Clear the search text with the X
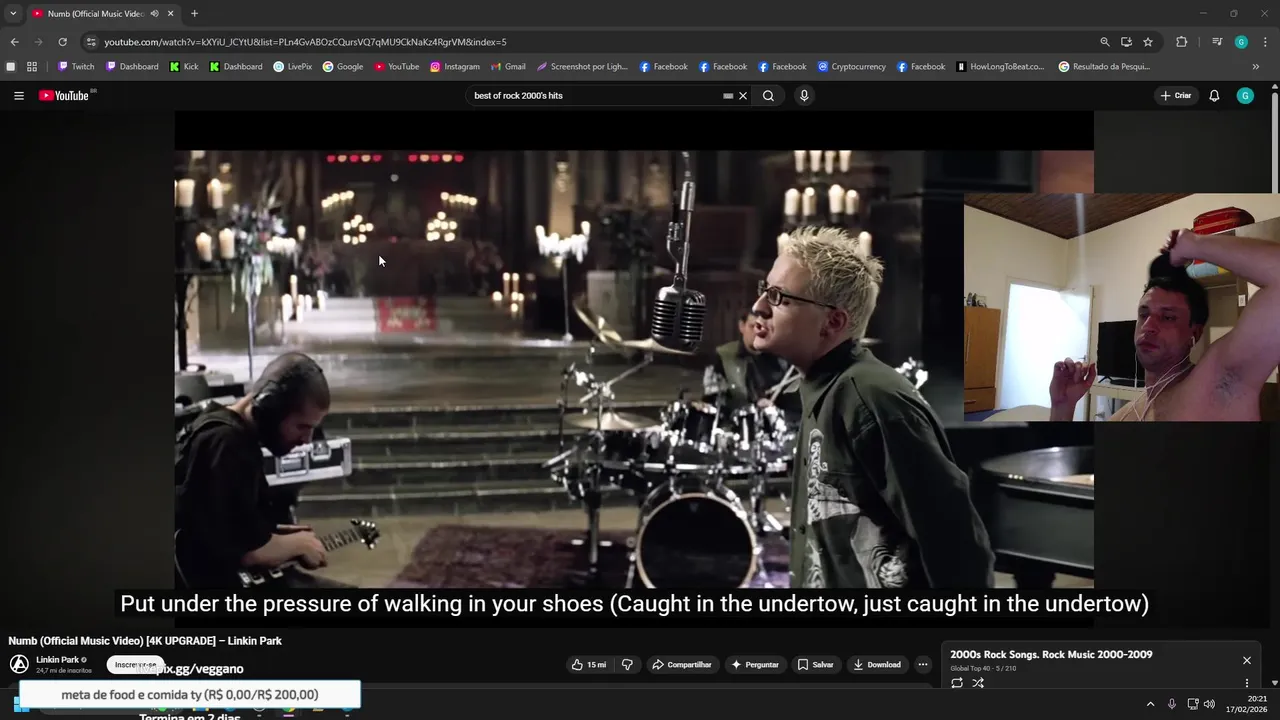The height and width of the screenshot is (720, 1280). 743,96
